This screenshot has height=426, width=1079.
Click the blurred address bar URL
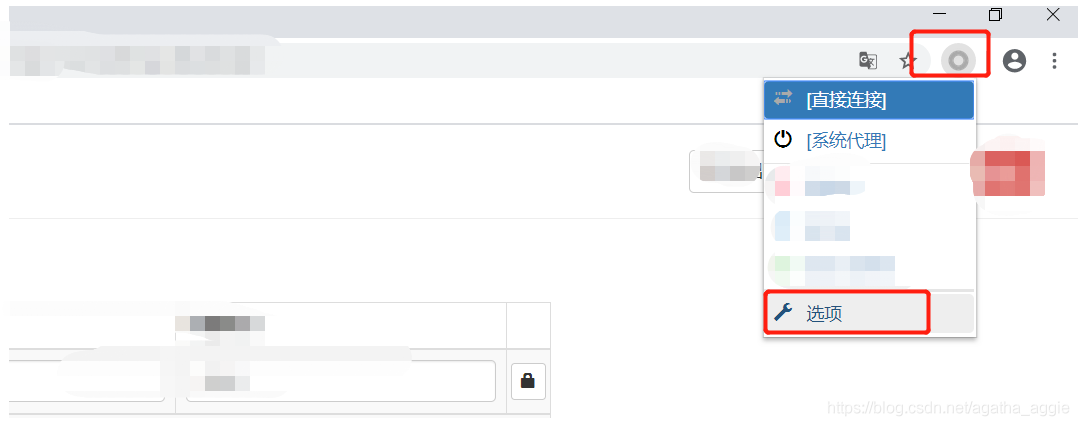pyautogui.click(x=138, y=59)
